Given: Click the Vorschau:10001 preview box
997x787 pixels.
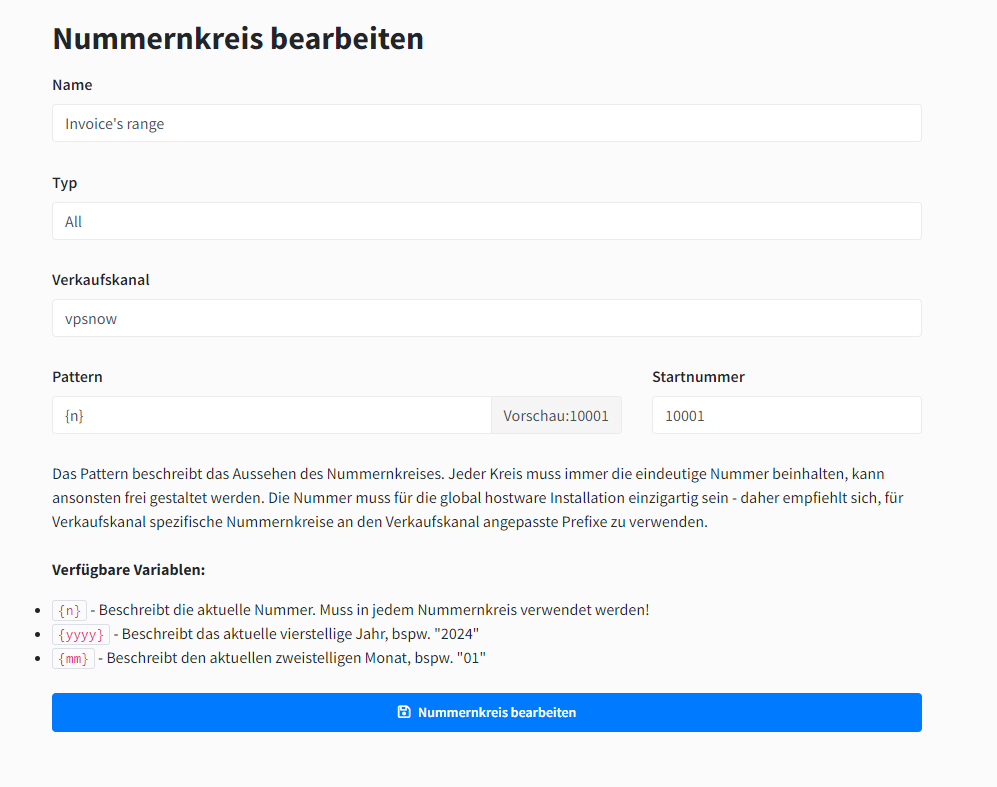Looking at the screenshot, I should pyautogui.click(x=556, y=415).
